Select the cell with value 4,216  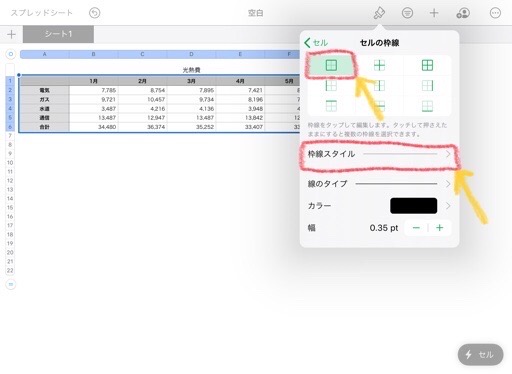tap(143, 109)
